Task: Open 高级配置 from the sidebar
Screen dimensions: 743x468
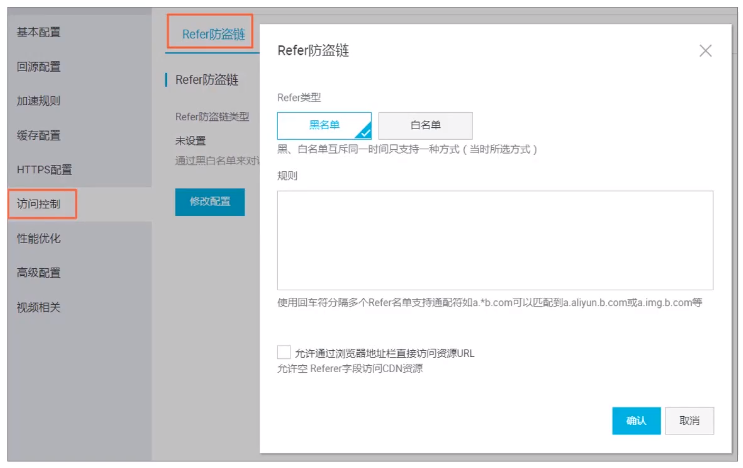Action: [39, 272]
